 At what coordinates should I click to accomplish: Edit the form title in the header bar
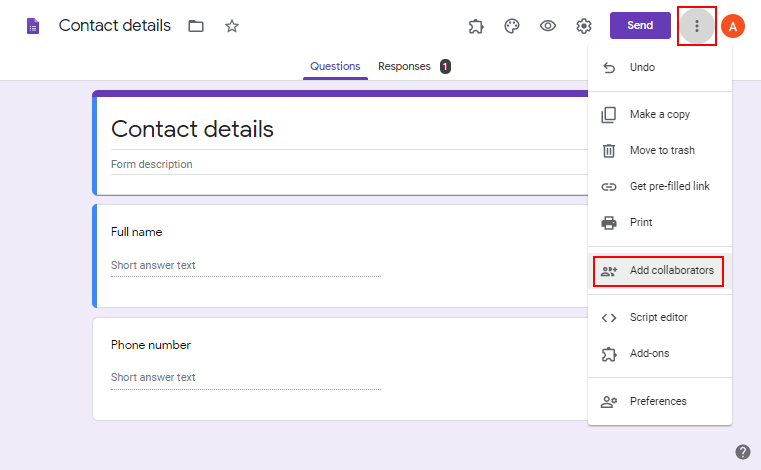pos(115,25)
